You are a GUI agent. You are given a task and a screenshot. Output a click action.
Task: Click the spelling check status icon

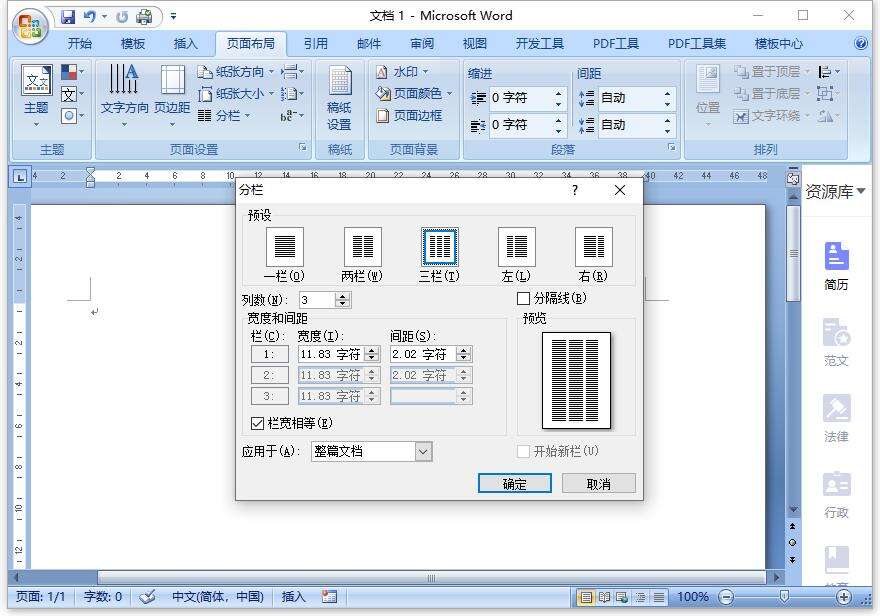147,597
